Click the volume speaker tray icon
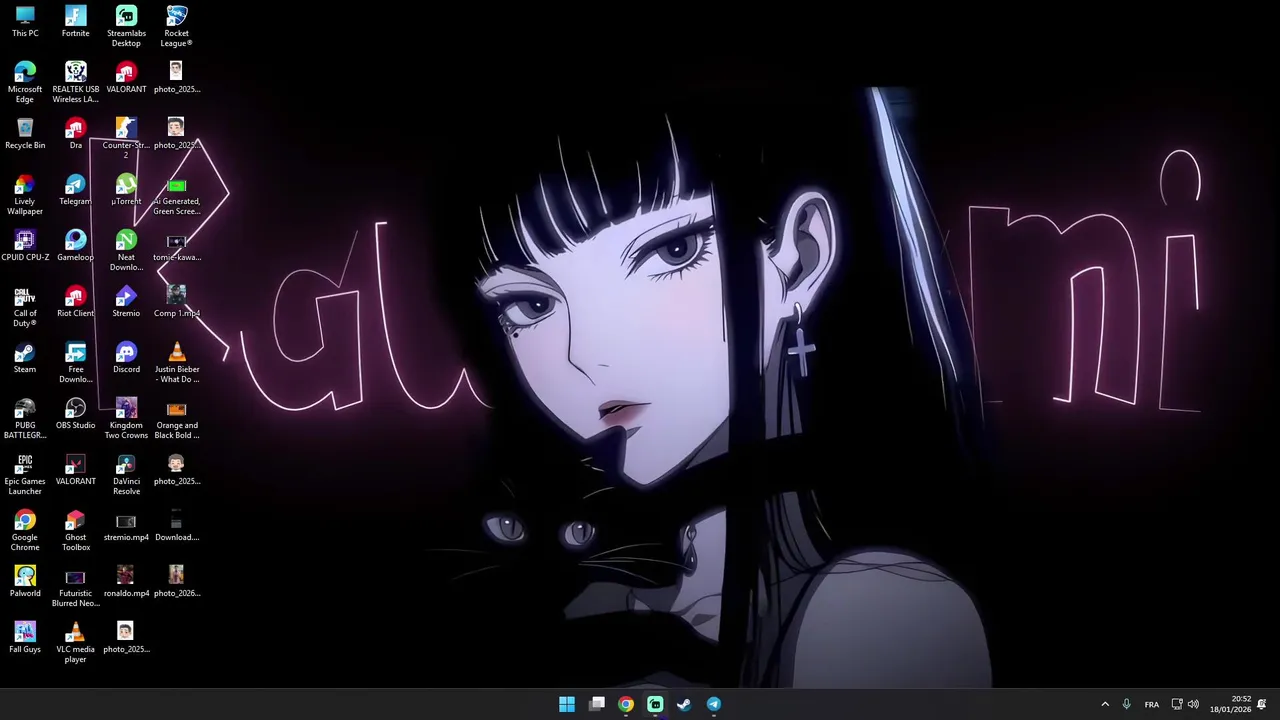 1193,704
